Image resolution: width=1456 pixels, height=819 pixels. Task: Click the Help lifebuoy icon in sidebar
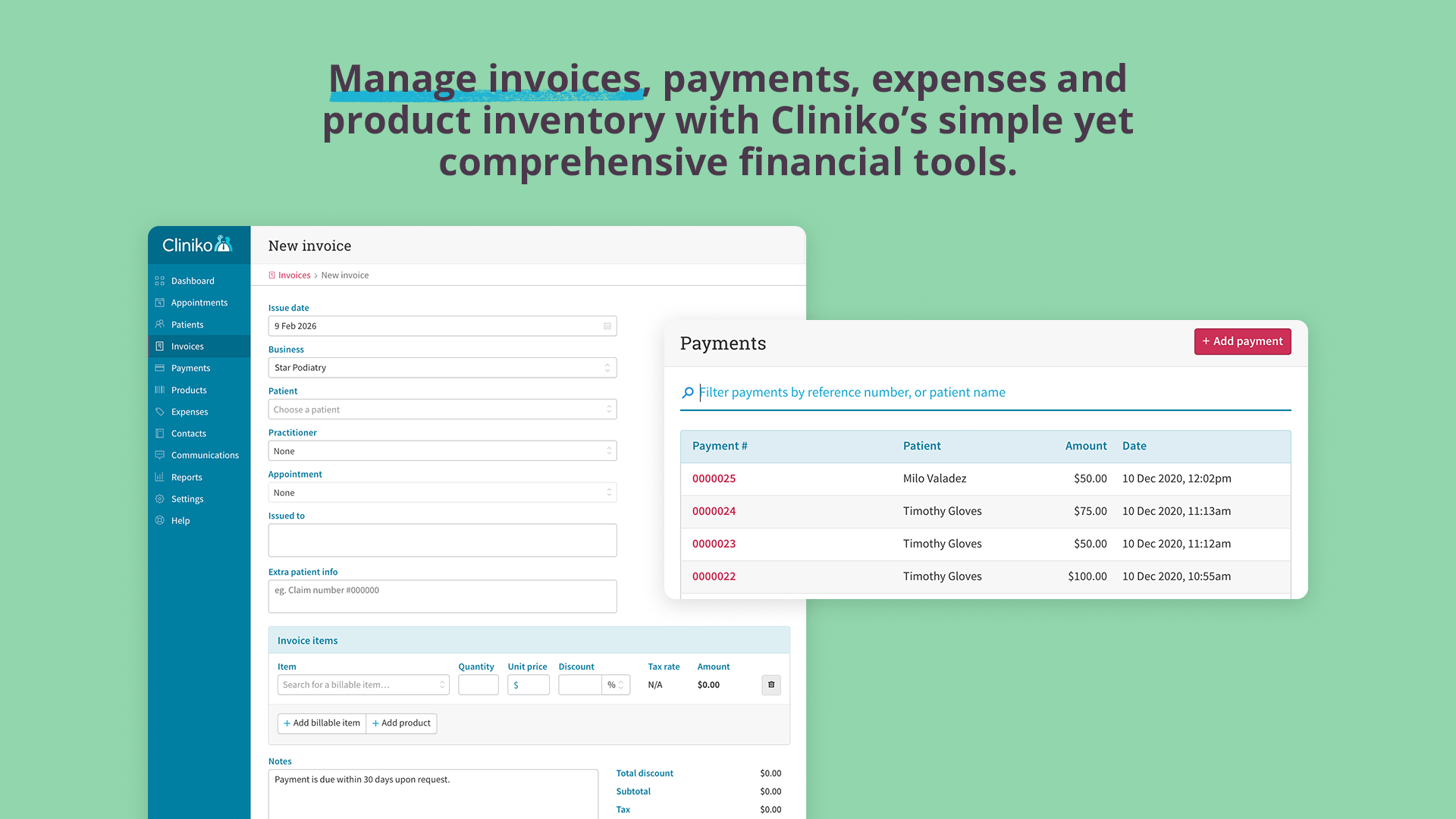[159, 520]
